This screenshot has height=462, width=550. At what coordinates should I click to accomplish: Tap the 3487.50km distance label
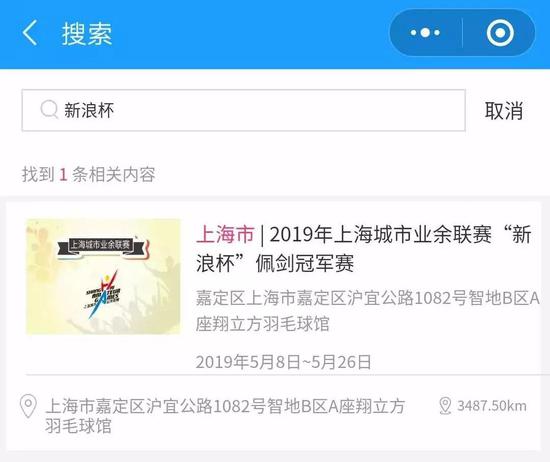(x=491, y=406)
